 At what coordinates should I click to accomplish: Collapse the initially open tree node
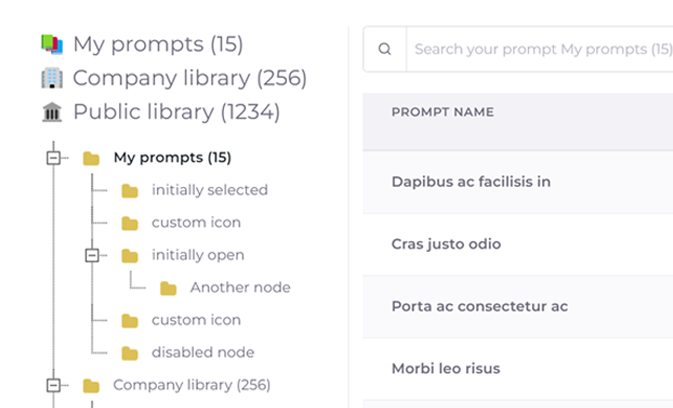(92, 255)
